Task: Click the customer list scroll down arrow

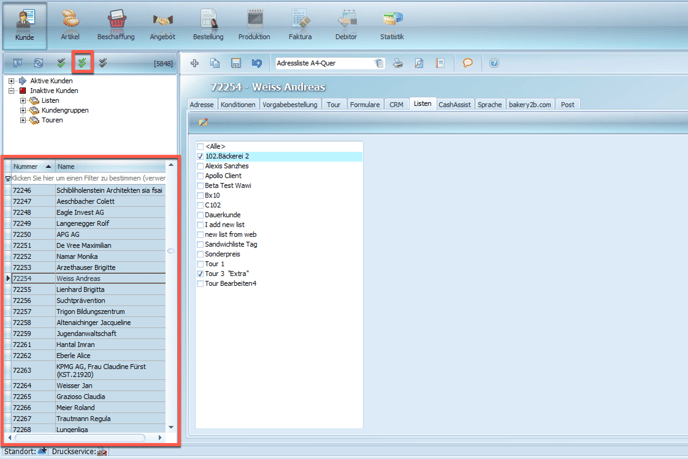Action: point(171,427)
